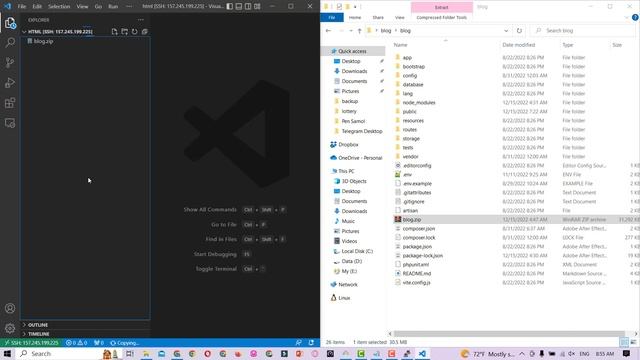Refresh the VS Code Explorer tree
This screenshot has width=640, height=360.
134,31
